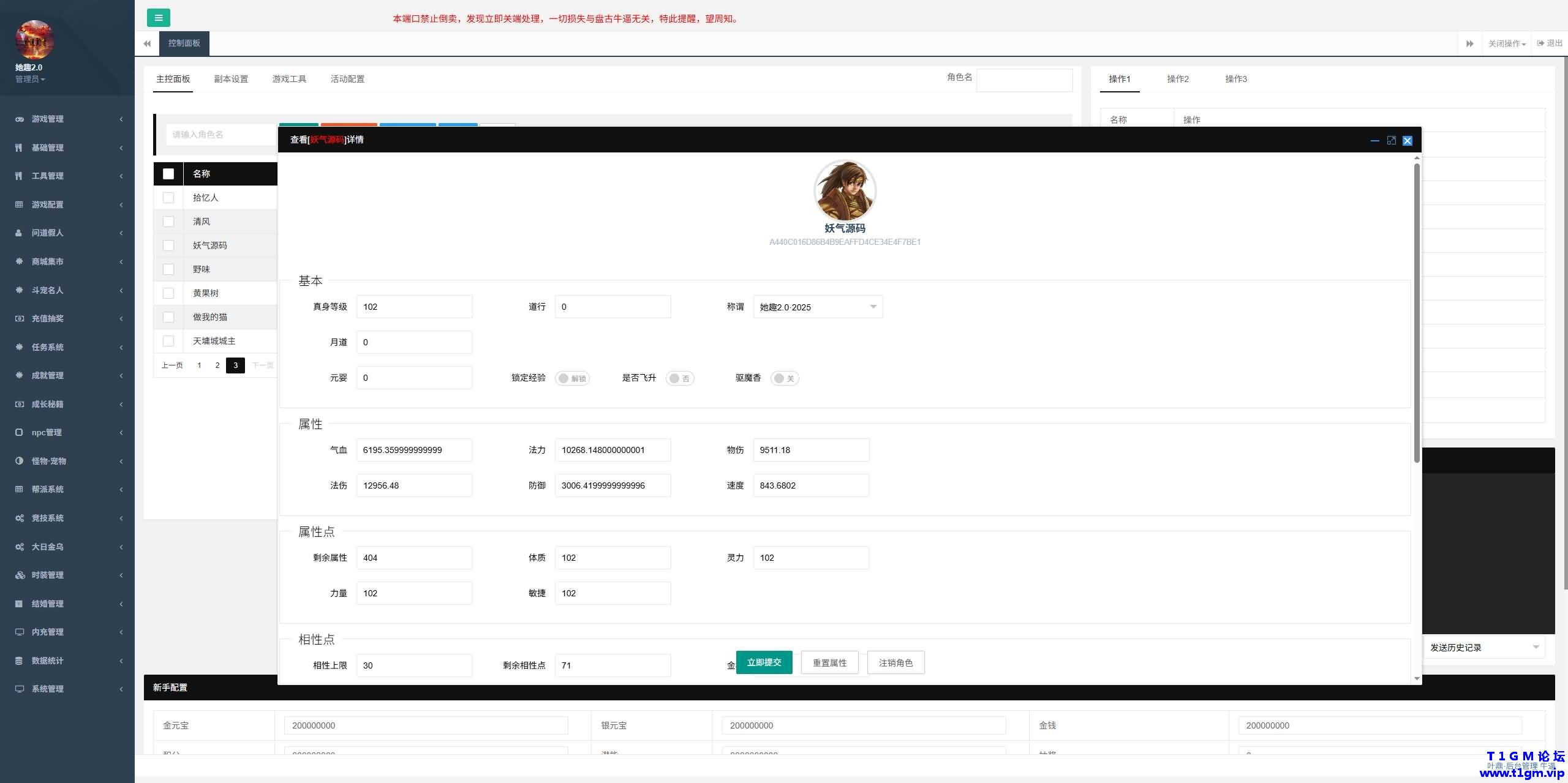
Task: Select the 控制面板 page tab
Action: coord(184,43)
